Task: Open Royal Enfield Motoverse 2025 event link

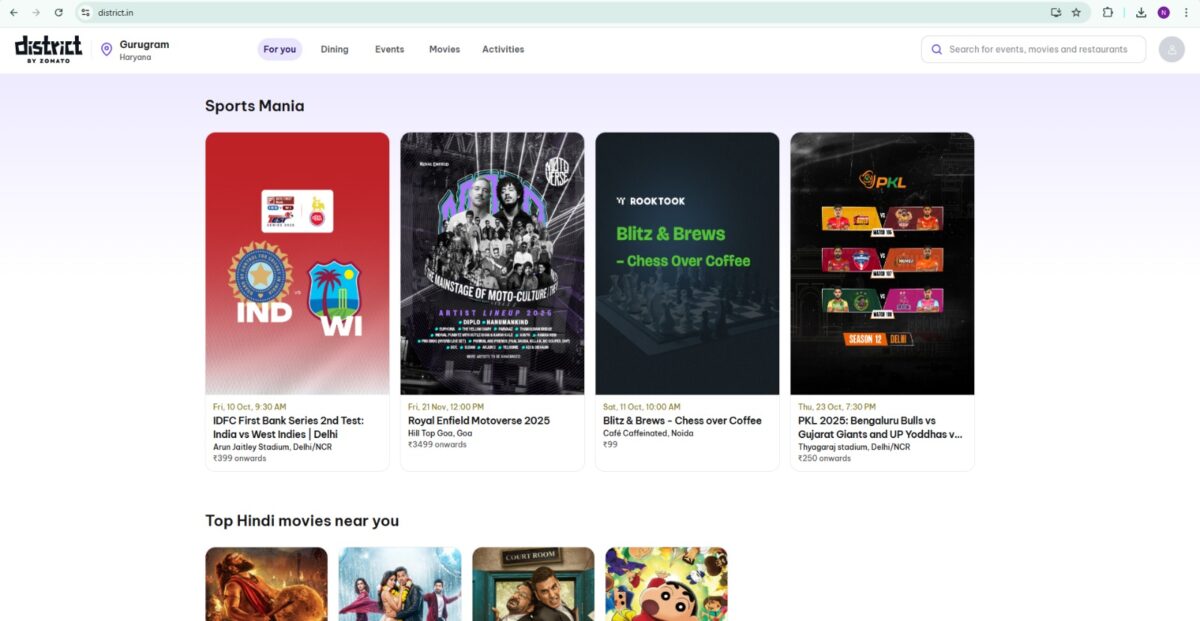Action: [478, 421]
